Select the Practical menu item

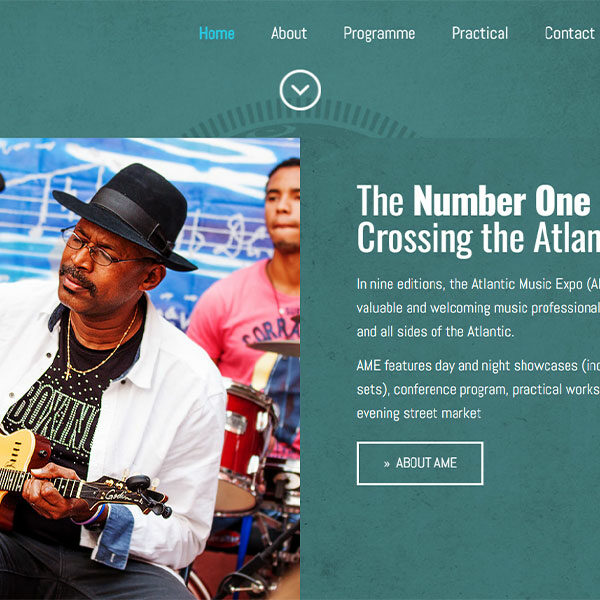point(480,33)
